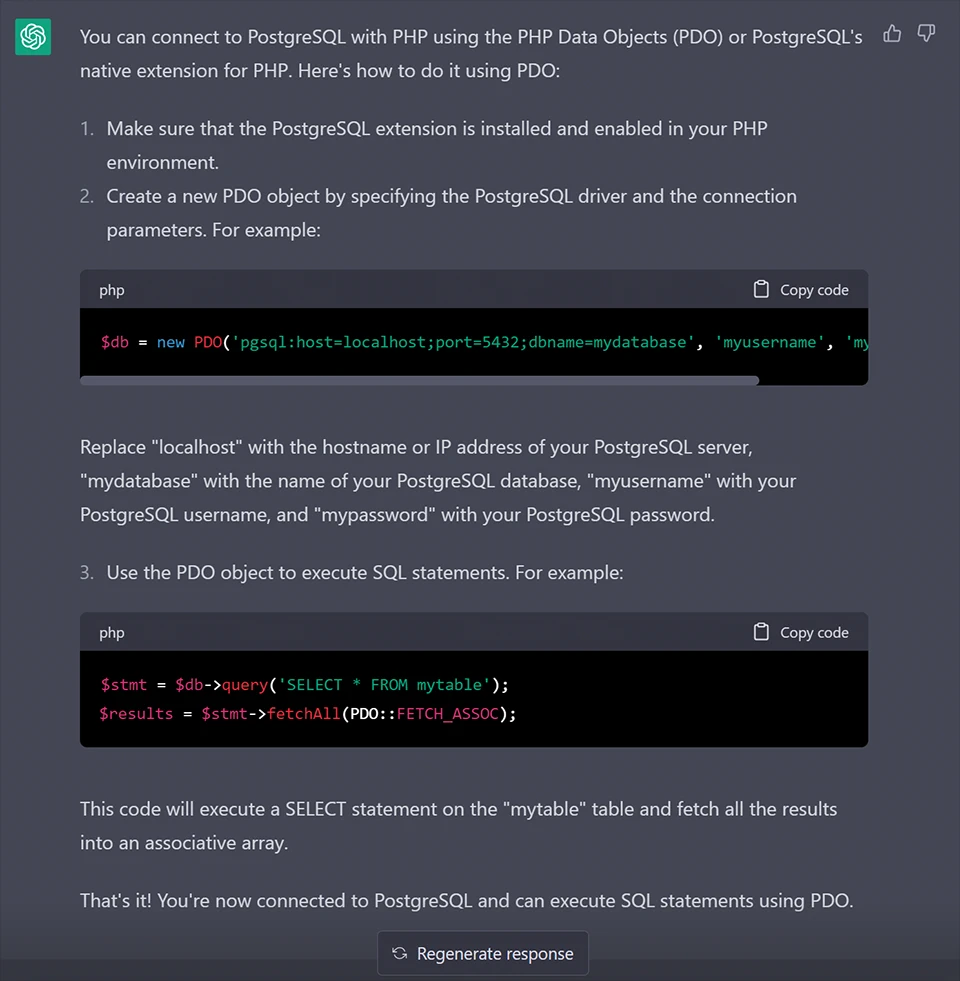Screen dimensions: 960x981
Task: Click the php label of second code block
Action: click(111, 633)
